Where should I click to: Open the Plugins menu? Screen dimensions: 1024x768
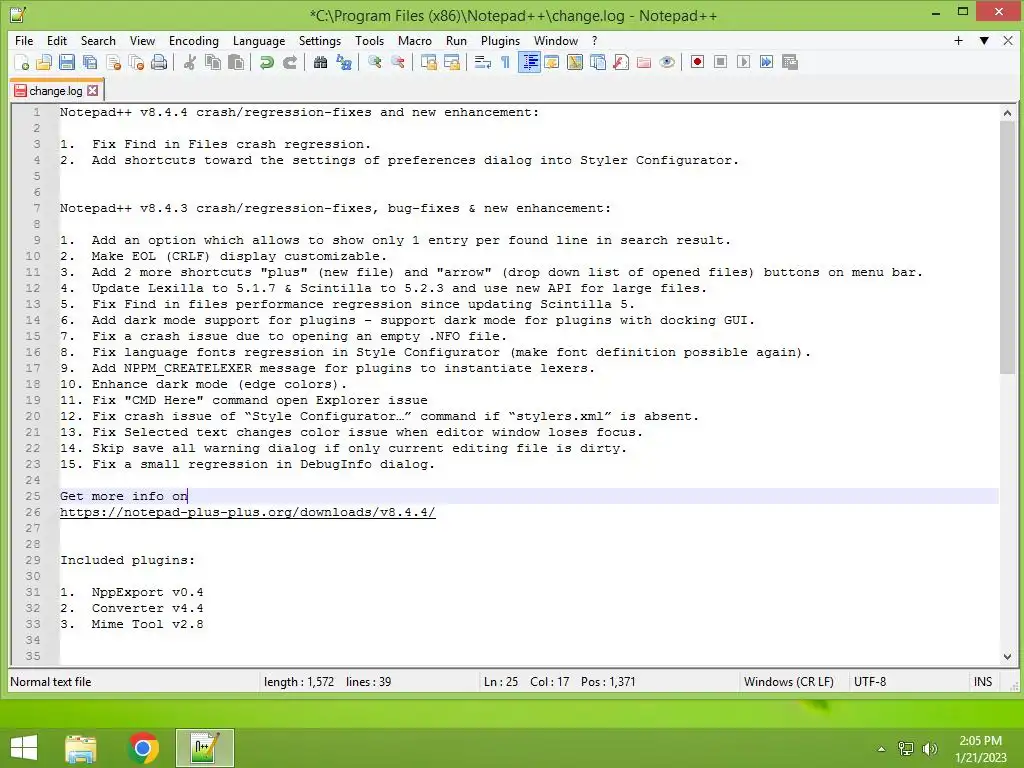click(500, 40)
